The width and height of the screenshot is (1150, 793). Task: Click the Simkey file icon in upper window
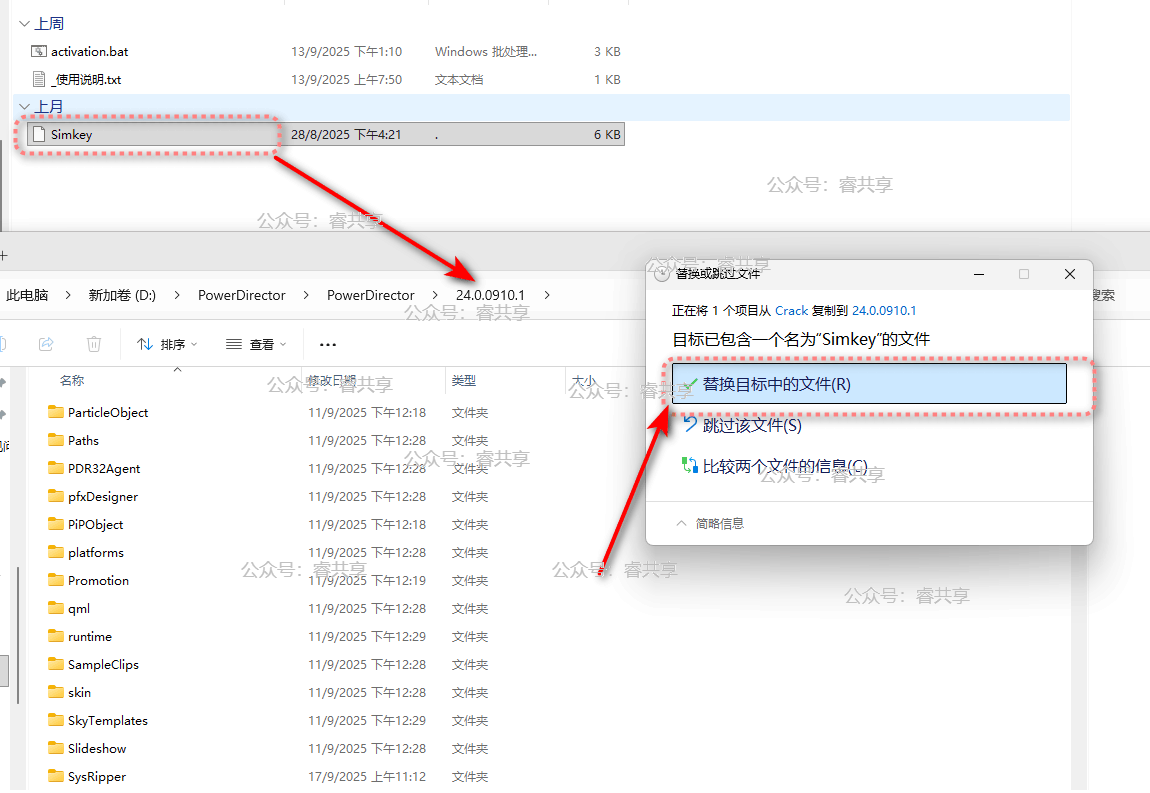[39, 134]
